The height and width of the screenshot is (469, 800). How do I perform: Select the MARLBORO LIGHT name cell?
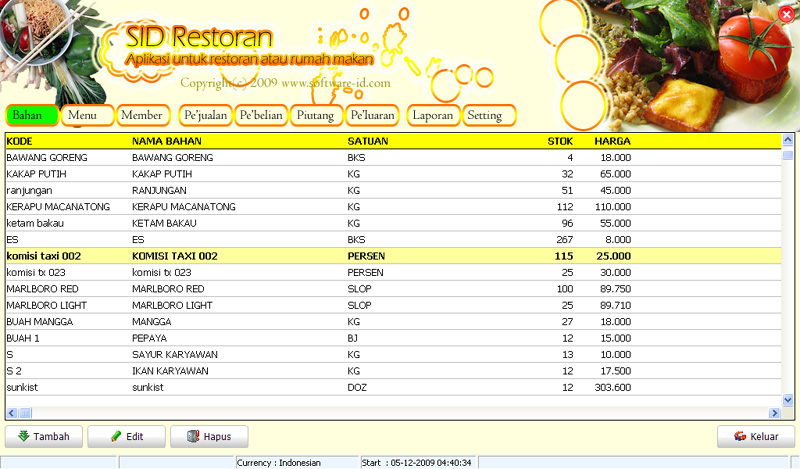tap(172, 305)
